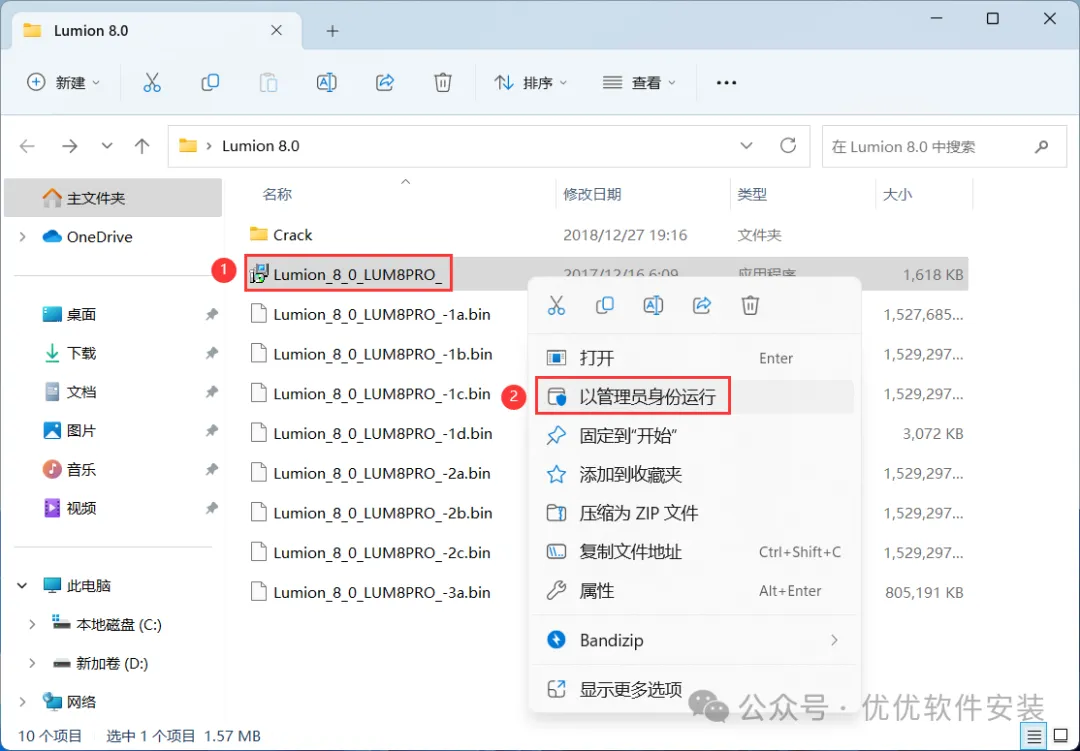Open the 排序 sort dropdown
The height and width of the screenshot is (751, 1080).
(531, 83)
